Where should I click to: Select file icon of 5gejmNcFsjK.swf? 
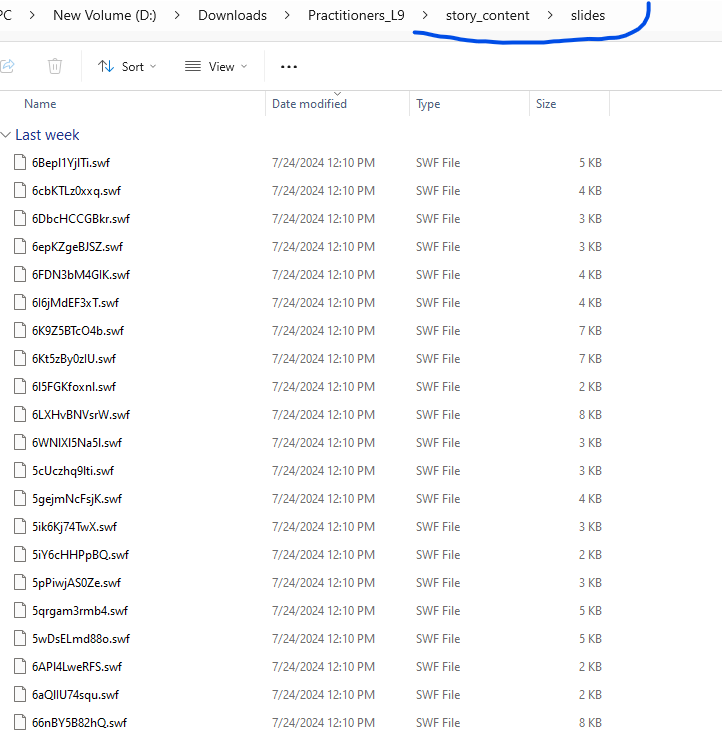[20, 499]
